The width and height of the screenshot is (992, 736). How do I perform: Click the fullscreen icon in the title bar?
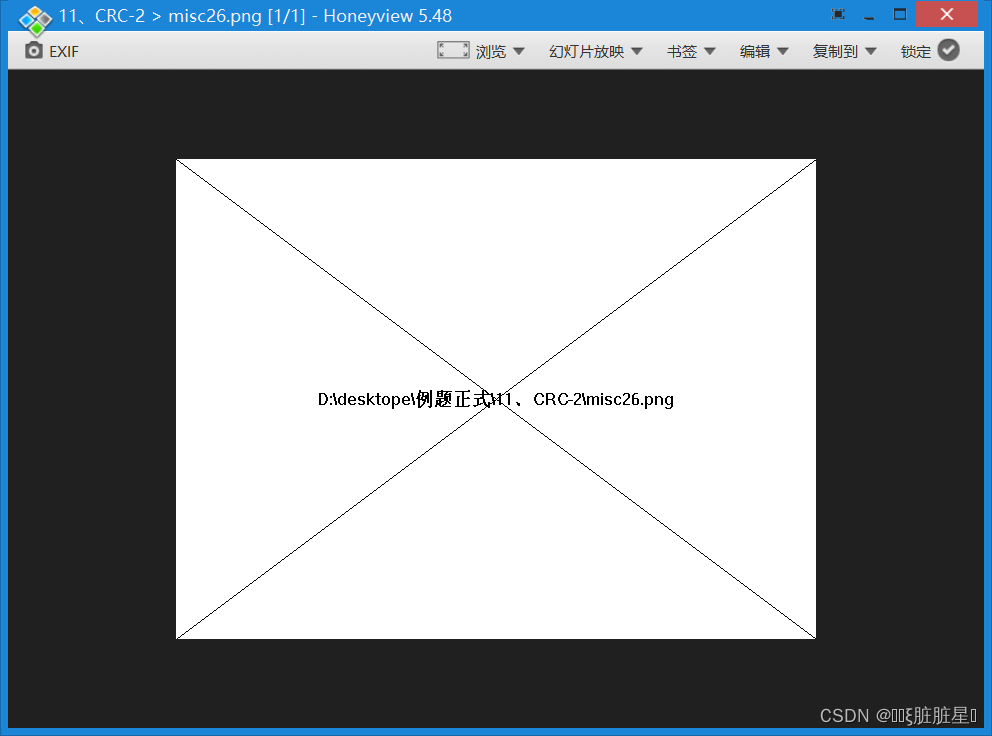tap(836, 14)
